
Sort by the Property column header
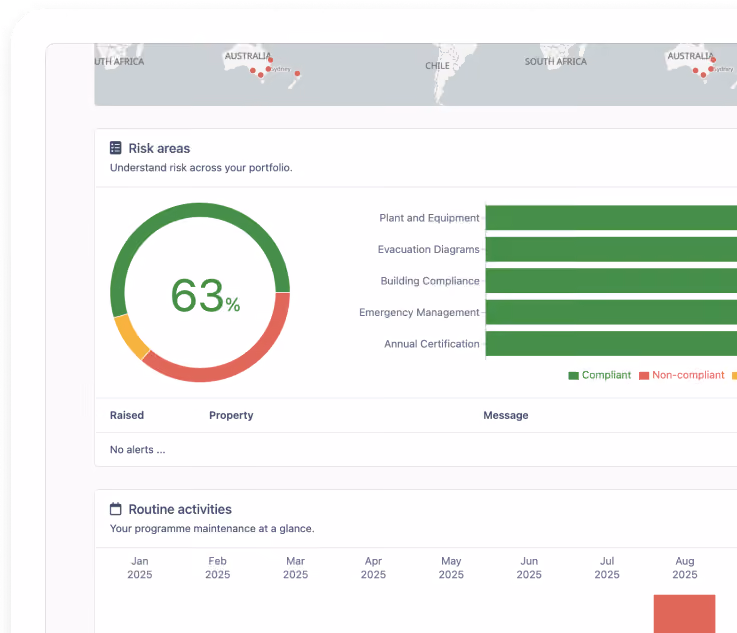pos(231,415)
